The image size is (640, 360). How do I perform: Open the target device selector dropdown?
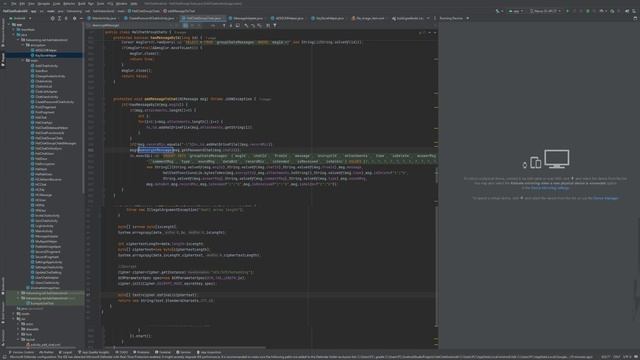(546, 11)
